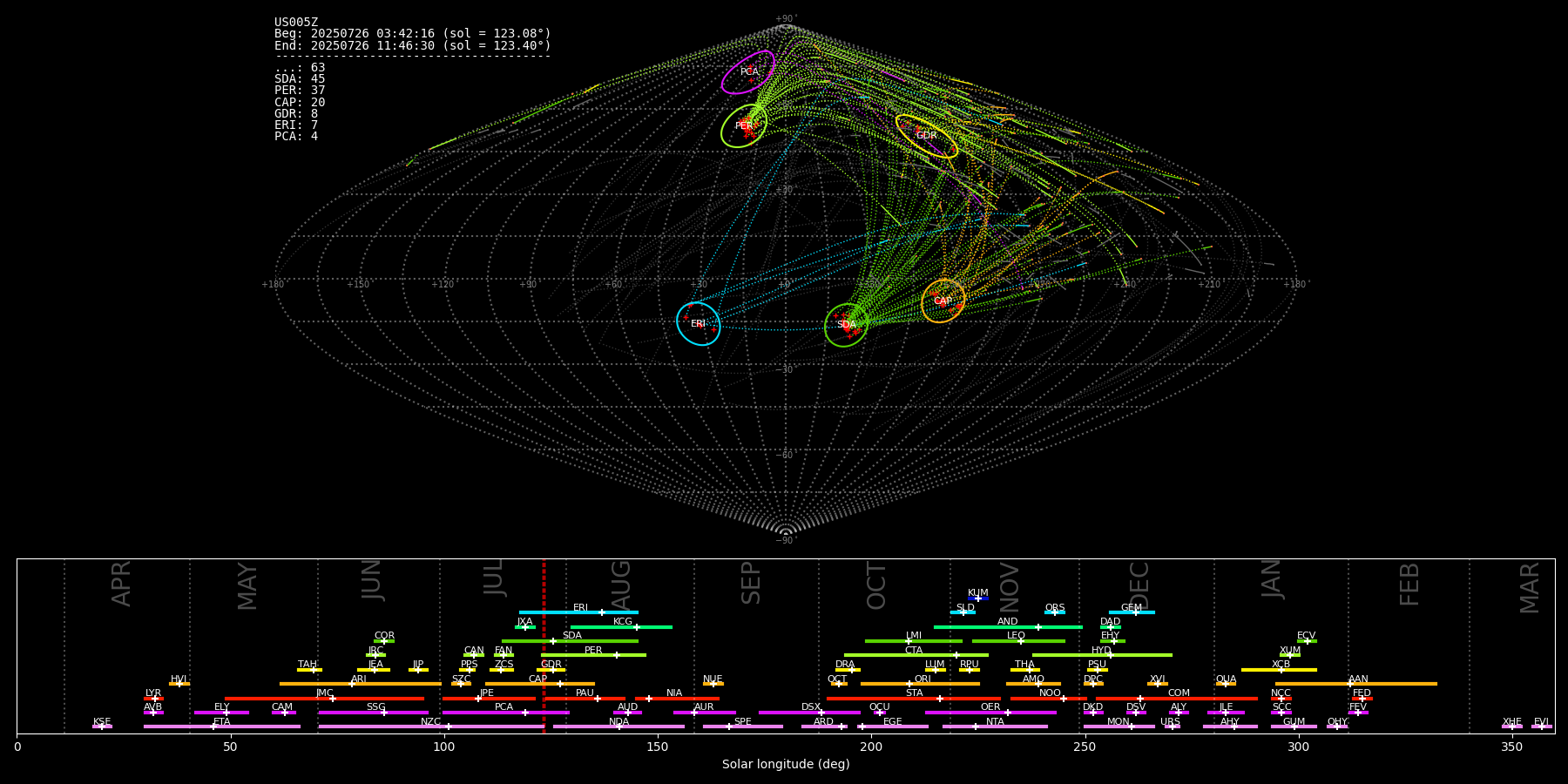This screenshot has width=1568, height=784.
Task: Click the GEM shower label in timeline
Action: [1132, 607]
